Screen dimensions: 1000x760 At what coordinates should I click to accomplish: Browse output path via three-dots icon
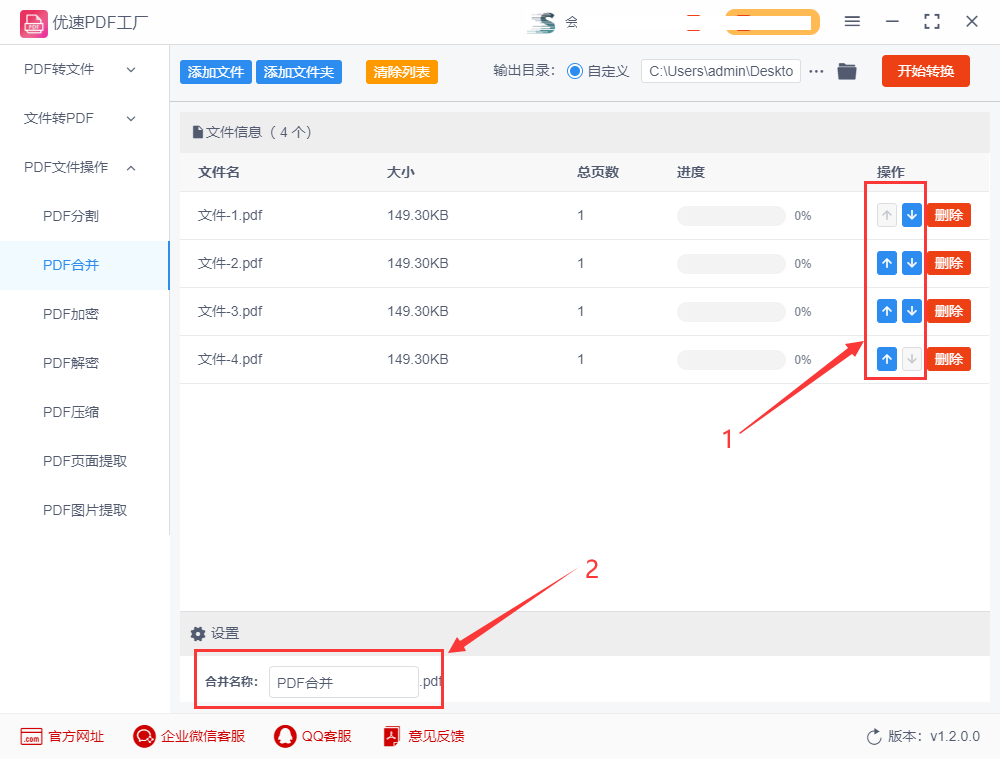pos(816,71)
